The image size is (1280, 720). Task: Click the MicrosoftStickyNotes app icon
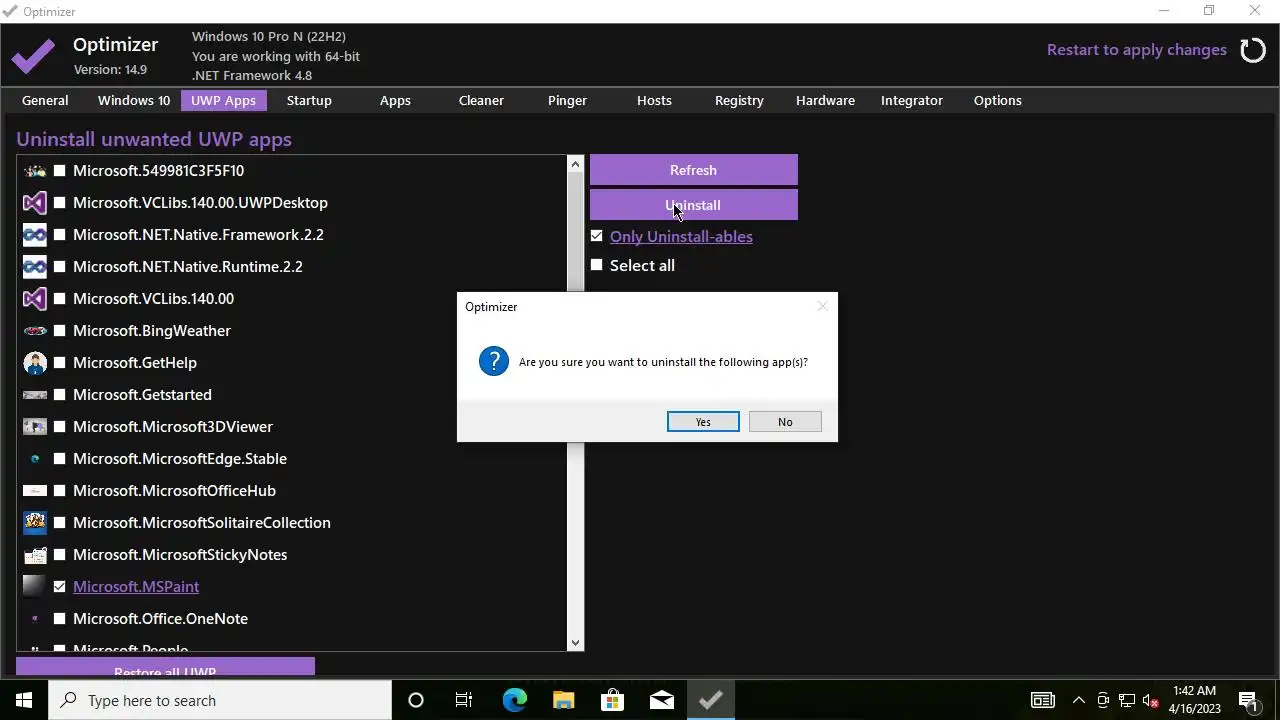35,555
